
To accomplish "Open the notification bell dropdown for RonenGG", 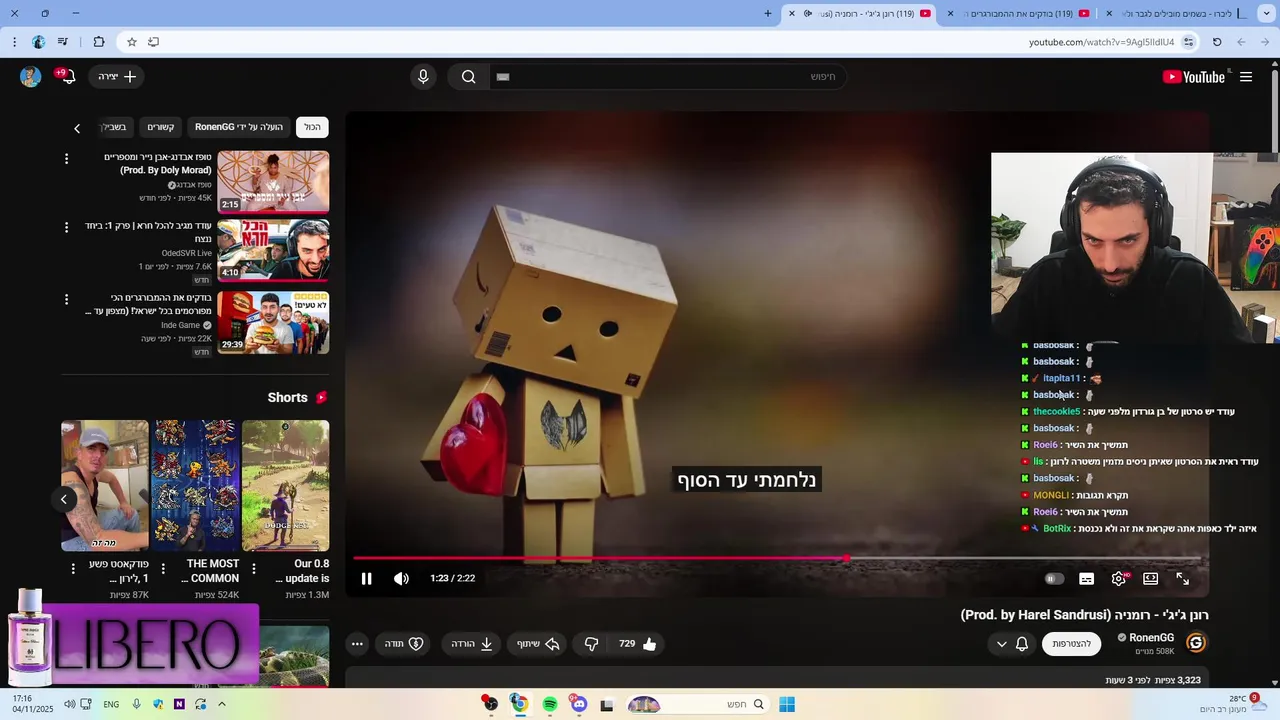I will coord(1011,644).
